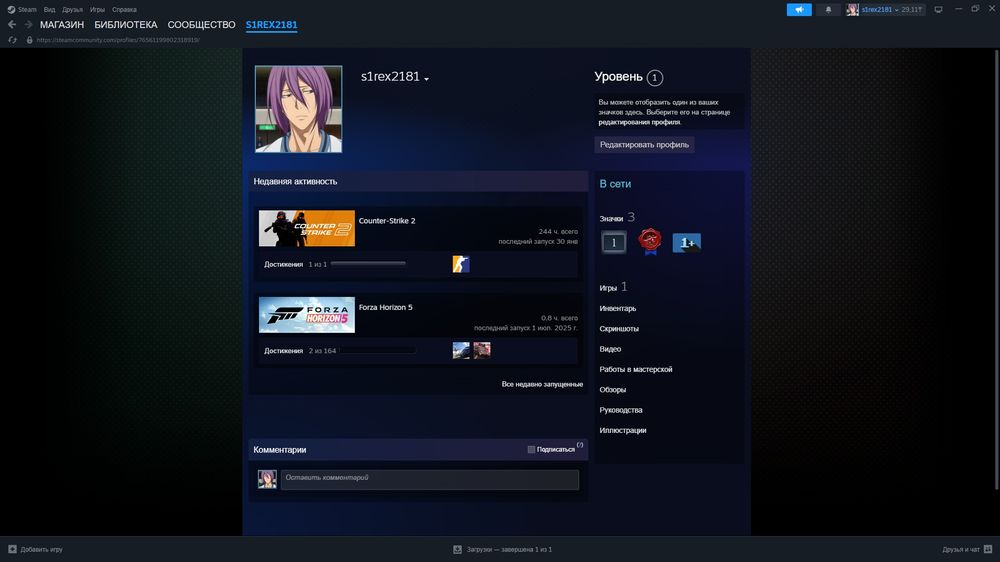Click the lock icon beside the URL
This screenshot has height=562, width=1000.
29,40
